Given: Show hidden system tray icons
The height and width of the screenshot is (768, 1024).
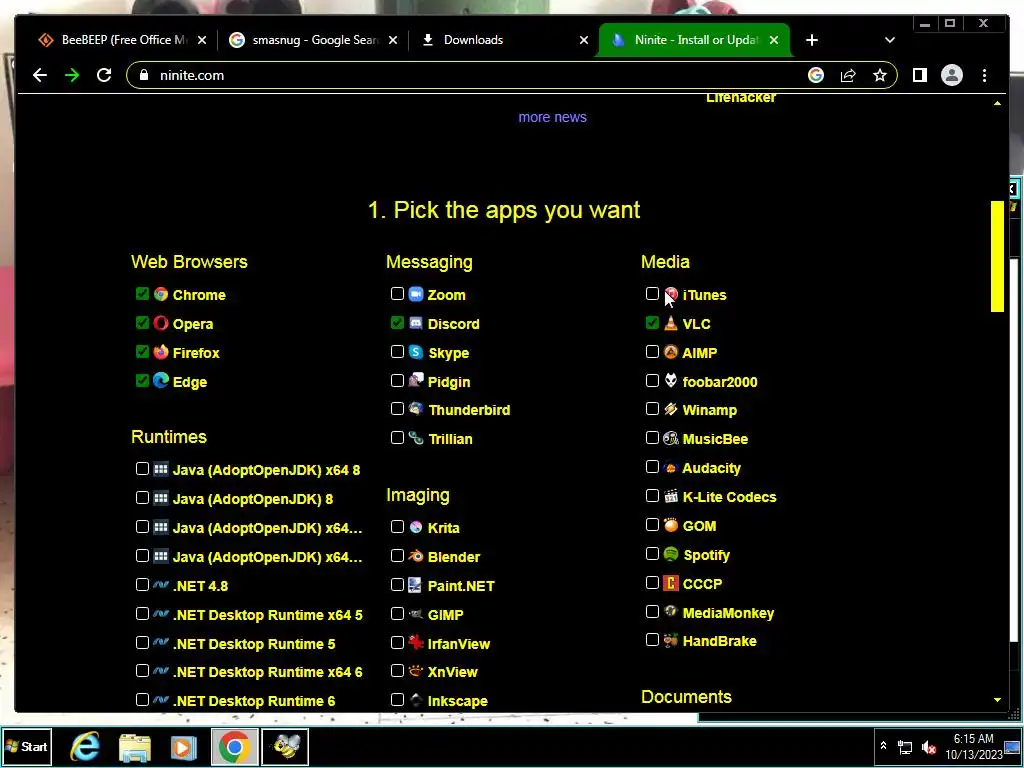Looking at the screenshot, I should click(x=883, y=746).
